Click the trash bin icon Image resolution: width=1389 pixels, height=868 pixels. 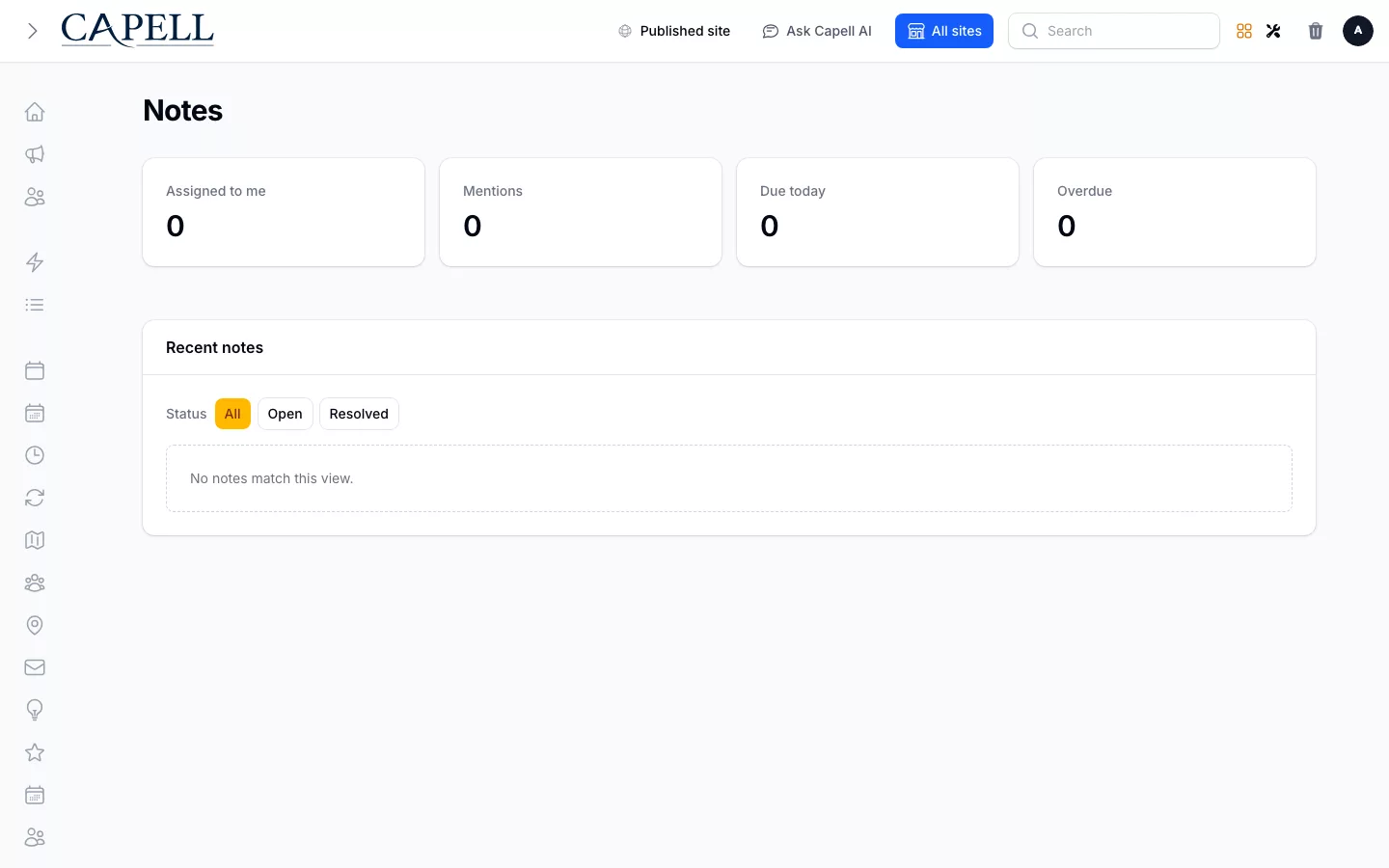1316,31
